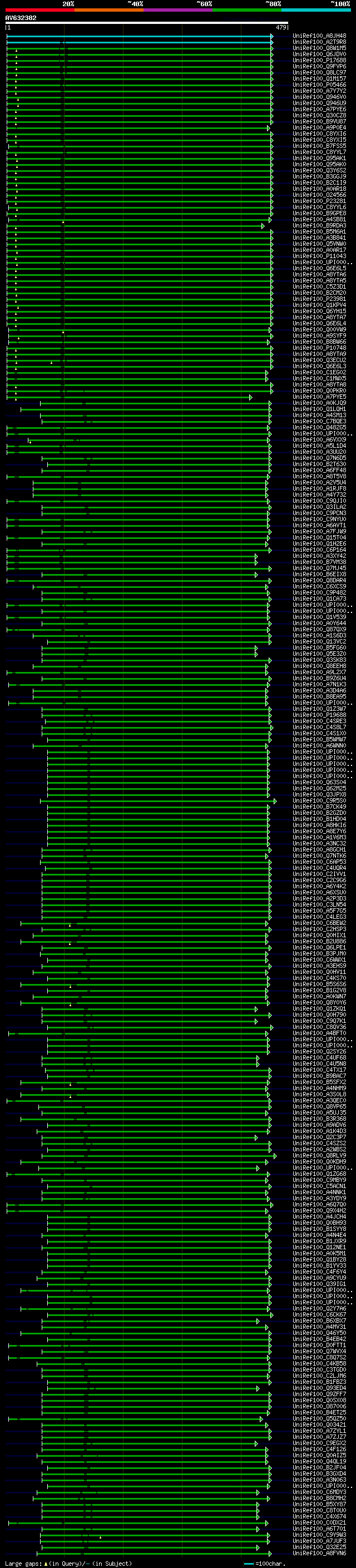The image size is (356, 1568).
Task: Select hit UniRef100_C8Q7S2
Action: point(319,1358)
